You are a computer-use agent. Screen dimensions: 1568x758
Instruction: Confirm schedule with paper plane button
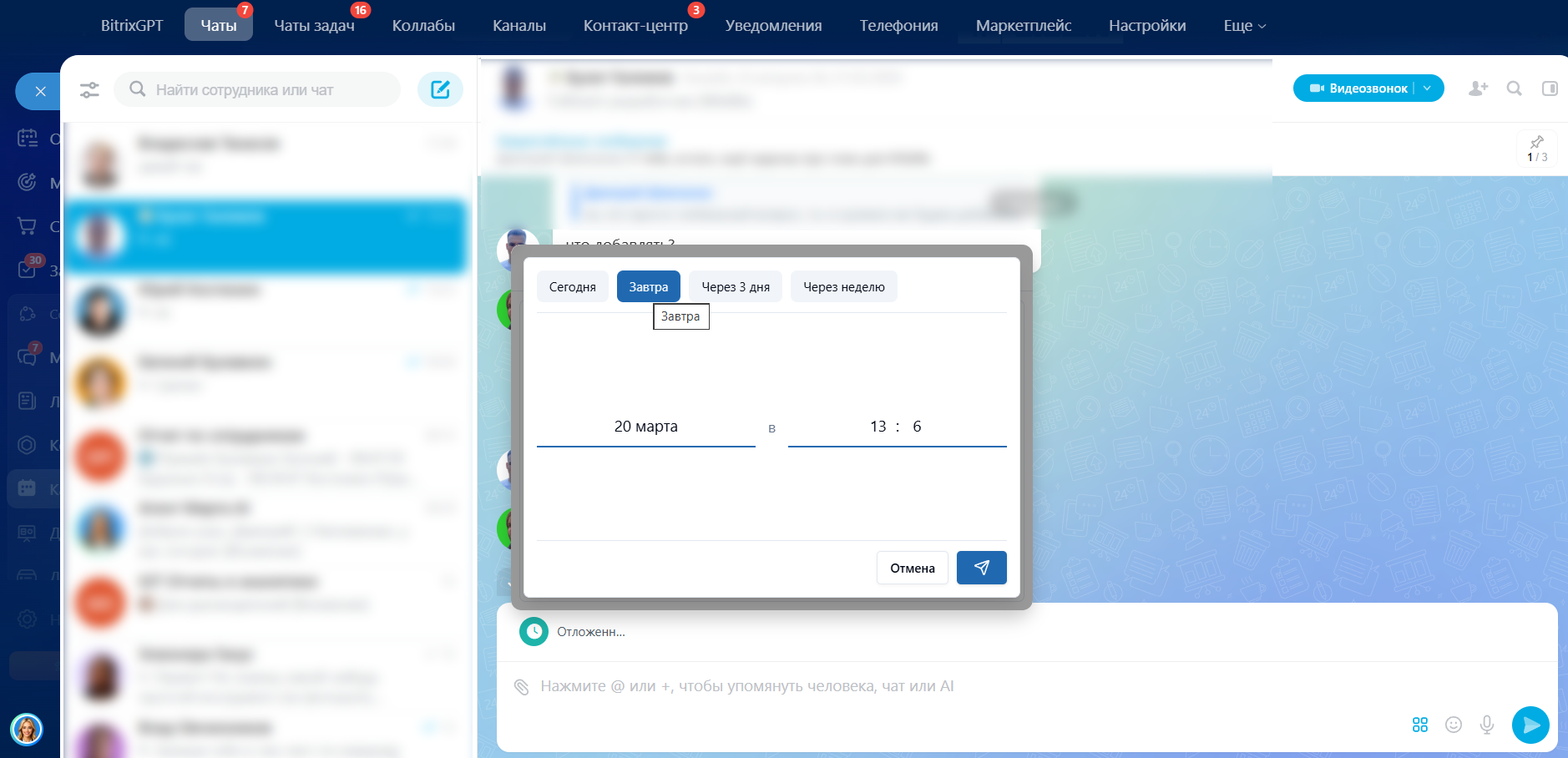pos(981,568)
